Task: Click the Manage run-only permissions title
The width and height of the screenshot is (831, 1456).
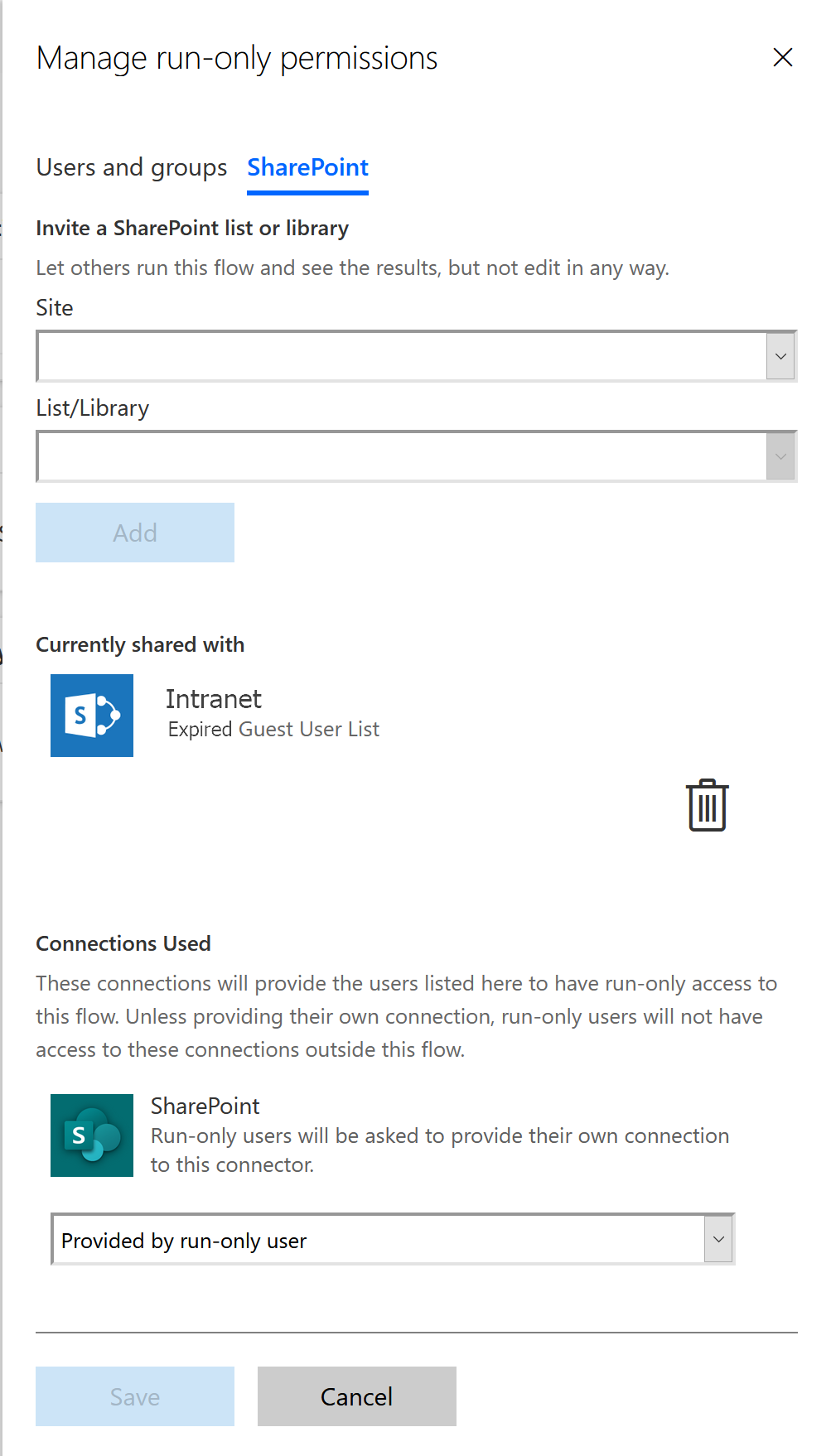Action: pyautogui.click(x=237, y=58)
